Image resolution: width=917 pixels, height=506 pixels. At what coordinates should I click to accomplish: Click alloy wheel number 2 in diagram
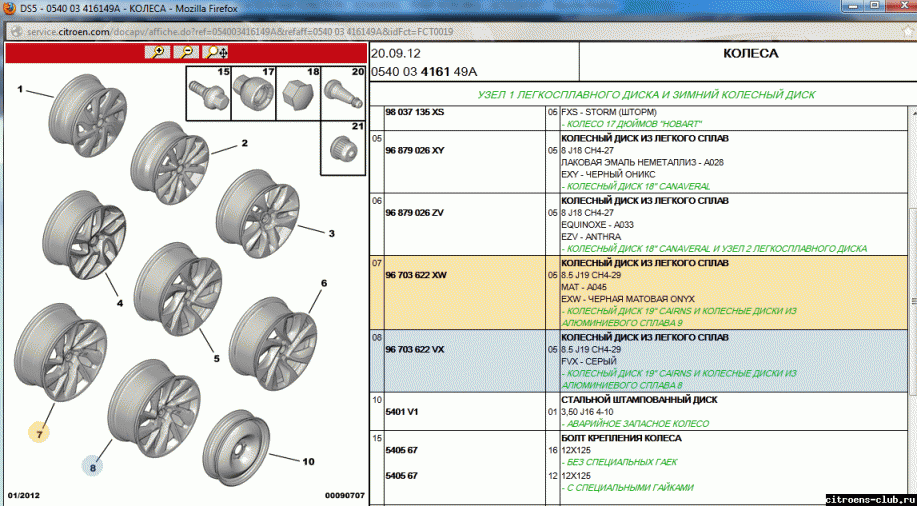coord(170,163)
